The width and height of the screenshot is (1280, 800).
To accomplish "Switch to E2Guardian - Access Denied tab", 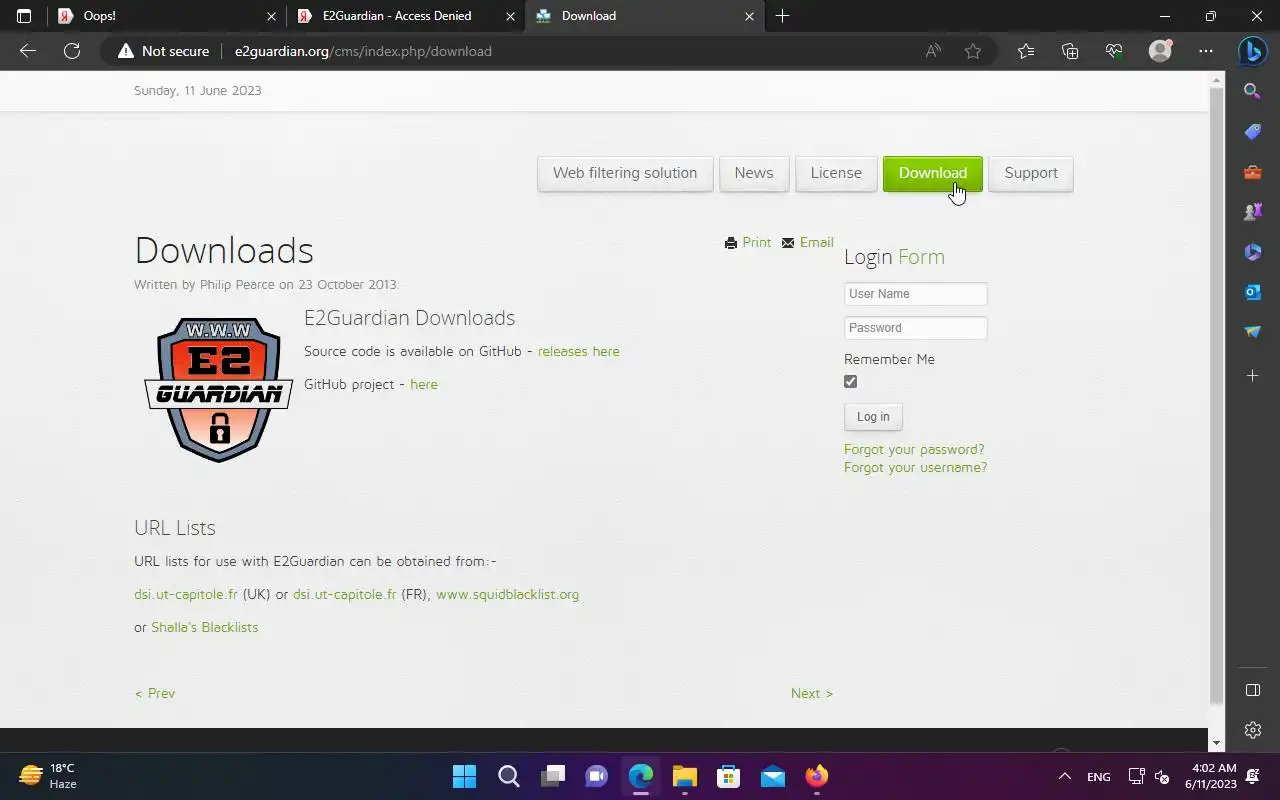I will (x=406, y=16).
